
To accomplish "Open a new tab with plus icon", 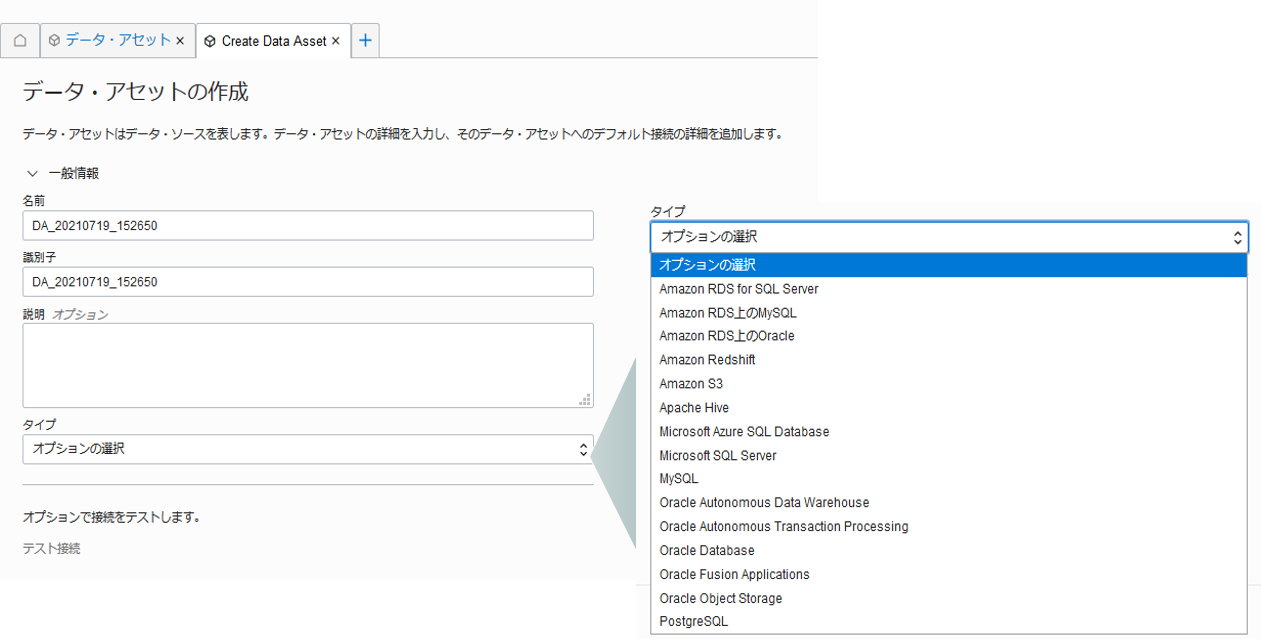I will pos(365,41).
